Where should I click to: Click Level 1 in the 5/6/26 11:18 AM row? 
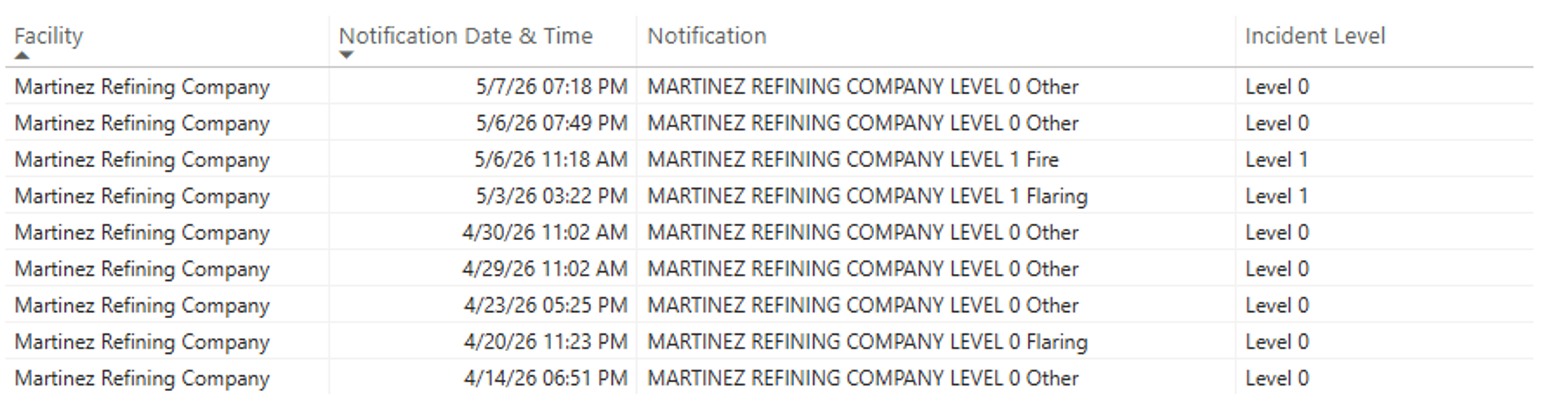pyautogui.click(x=1276, y=160)
